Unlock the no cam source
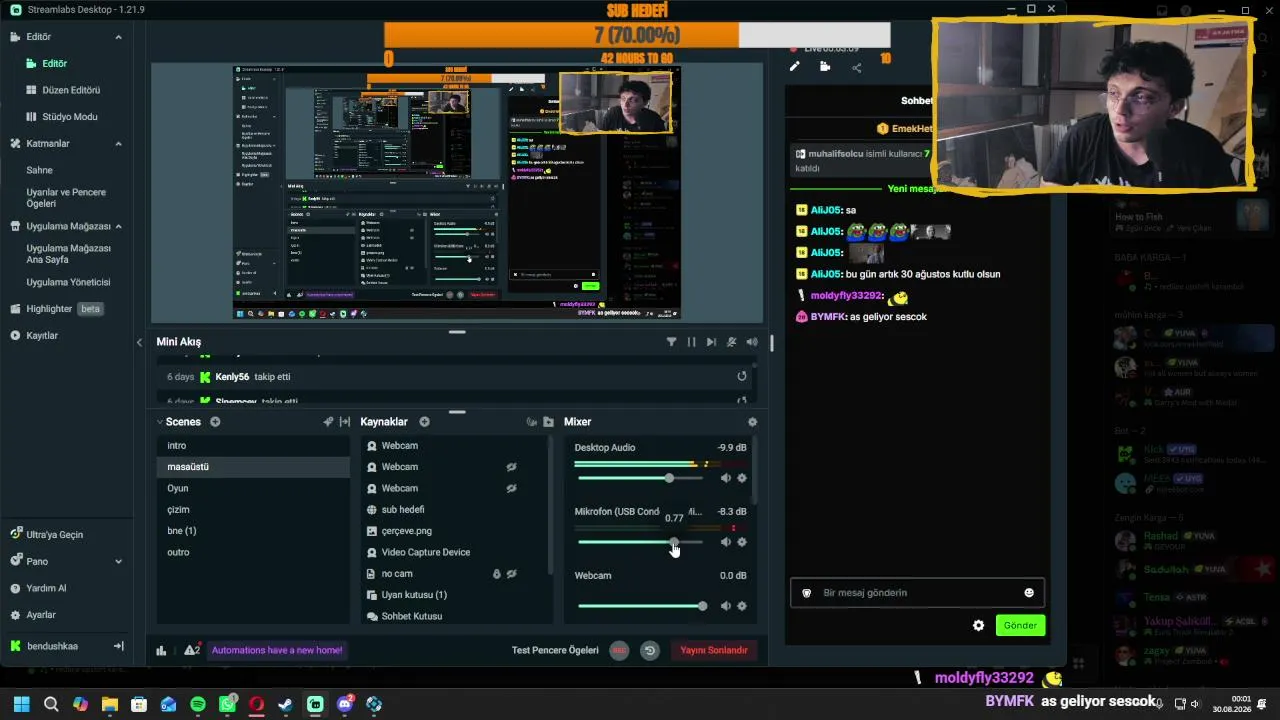This screenshot has width=1280, height=720. 496,574
